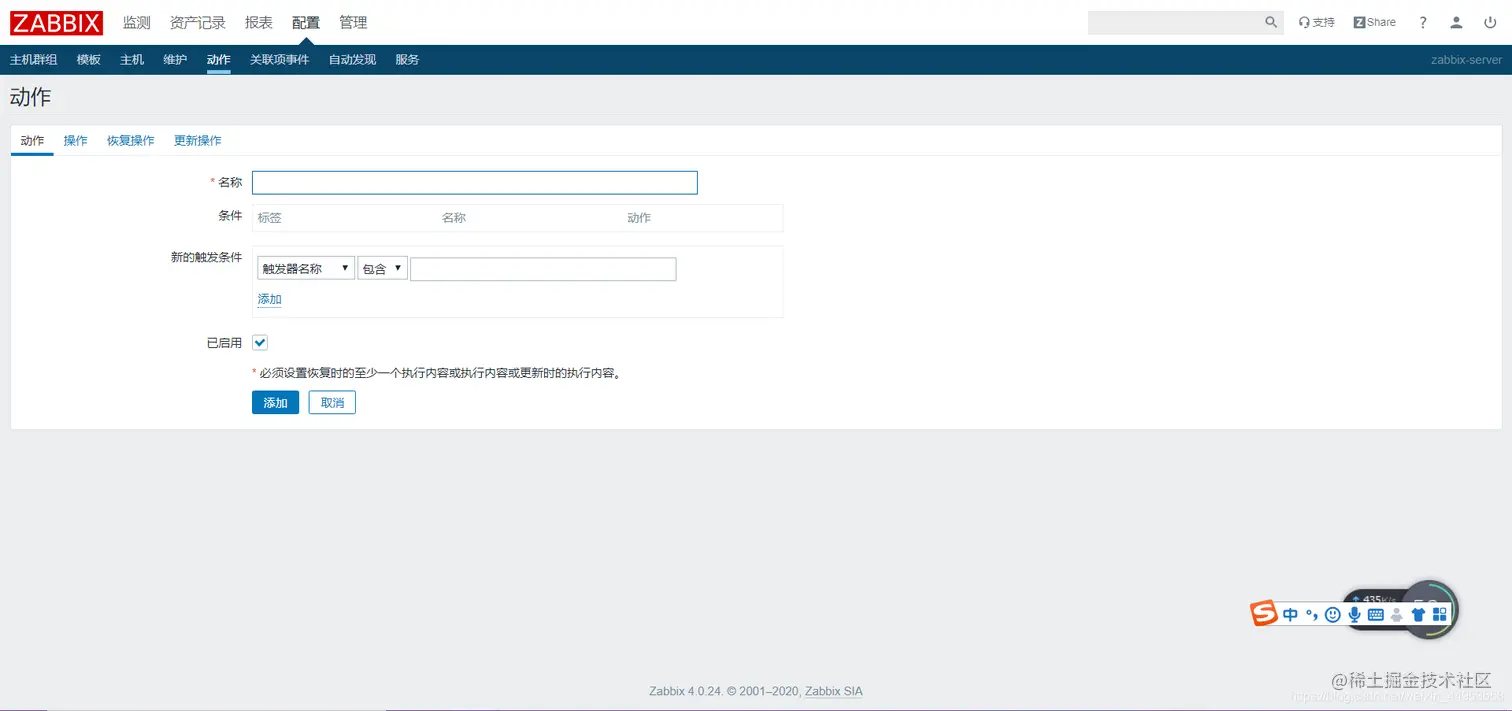Open the 支持 support headset link
The image size is (1512, 711).
[1316, 22]
